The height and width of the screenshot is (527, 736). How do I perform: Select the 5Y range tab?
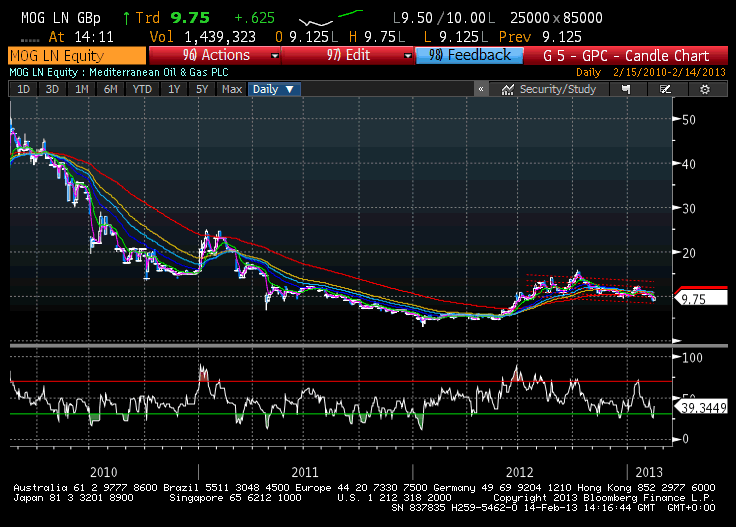coord(202,89)
